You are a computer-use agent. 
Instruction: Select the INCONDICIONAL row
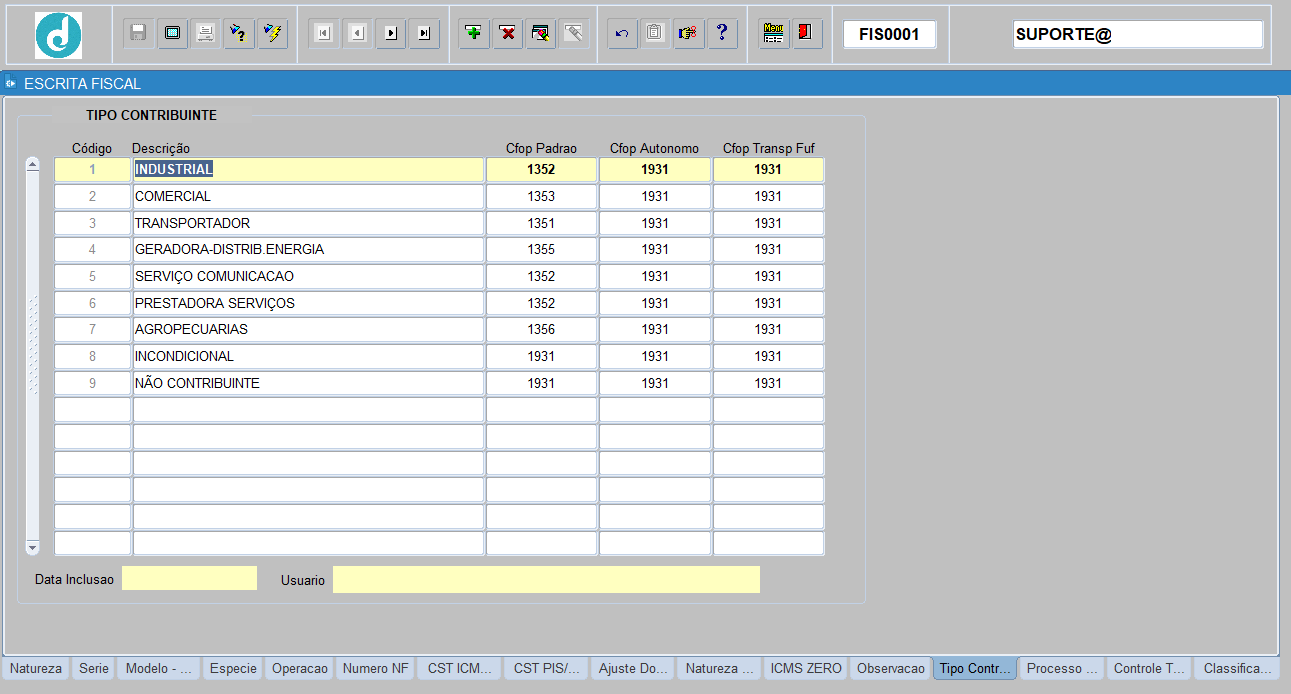308,357
